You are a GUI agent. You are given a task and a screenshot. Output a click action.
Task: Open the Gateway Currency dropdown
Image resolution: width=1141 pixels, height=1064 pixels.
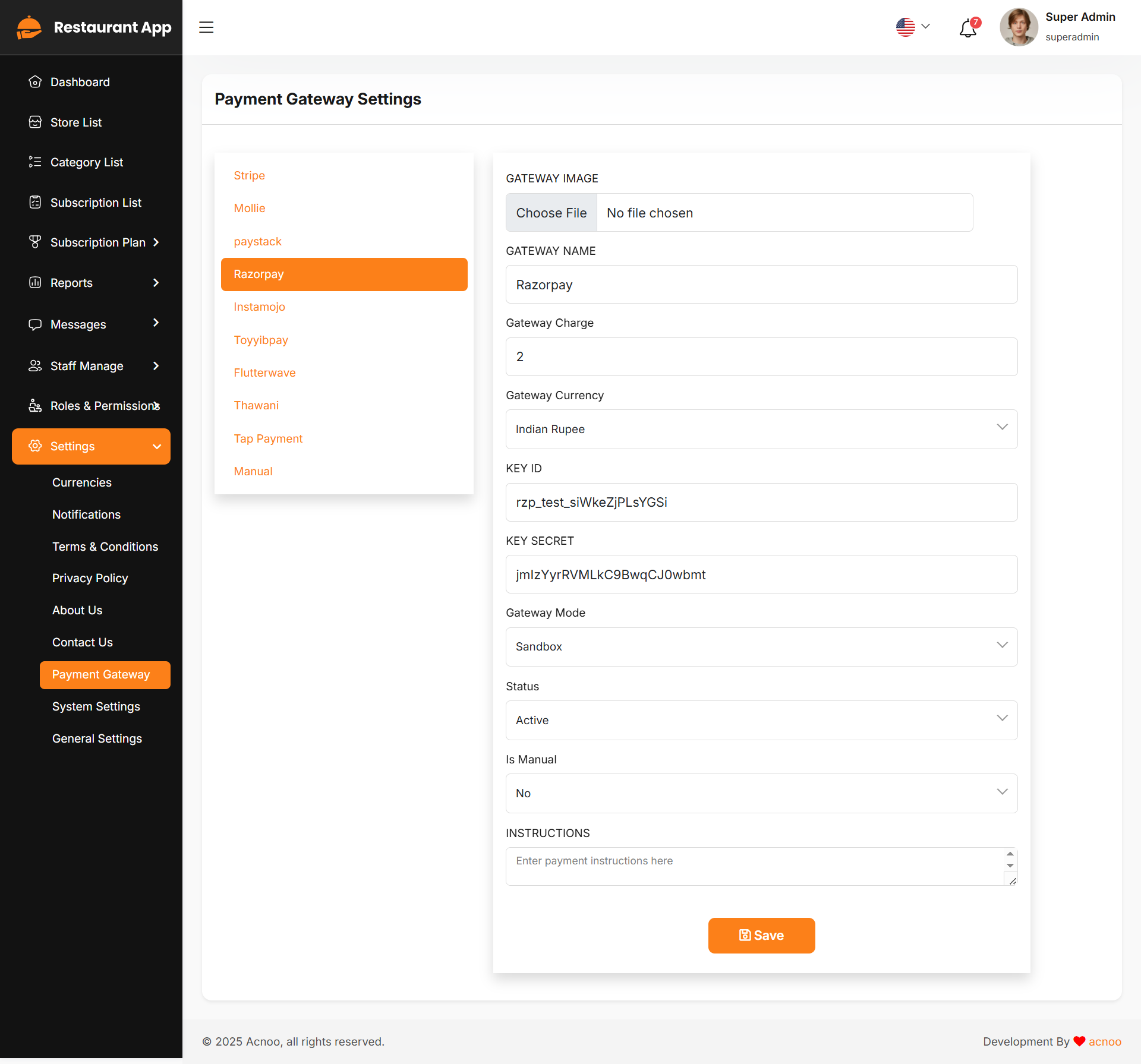coord(761,429)
